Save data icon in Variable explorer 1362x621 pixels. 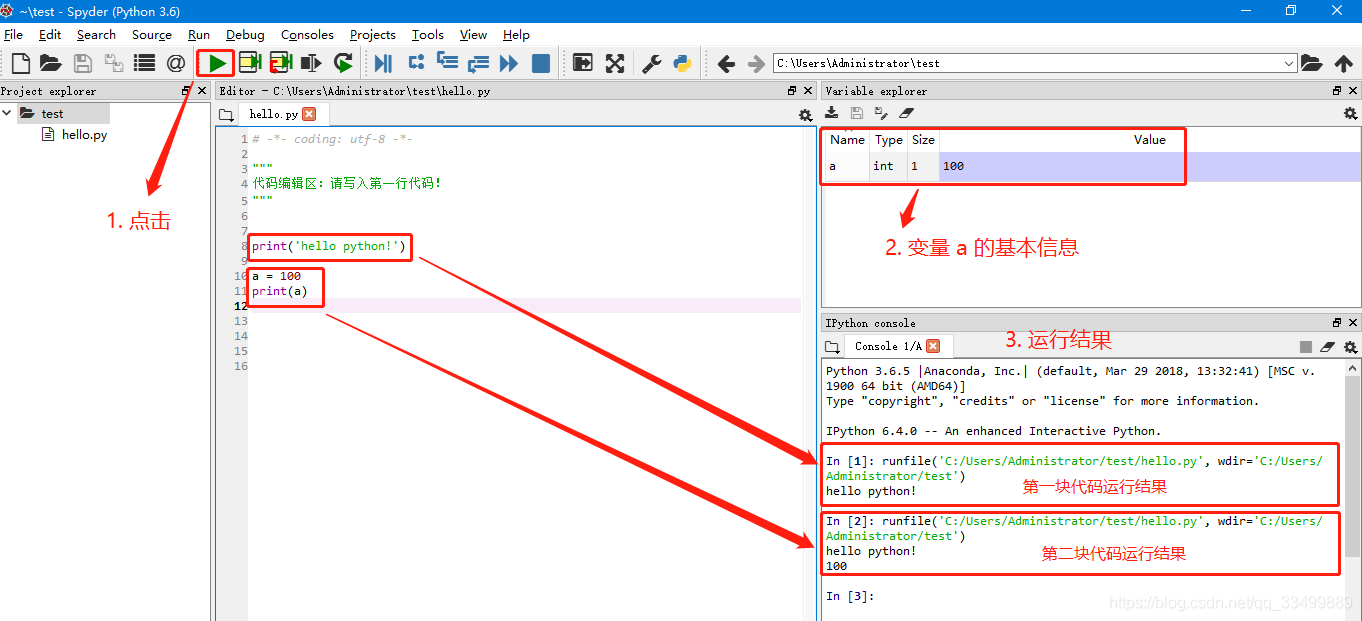856,113
